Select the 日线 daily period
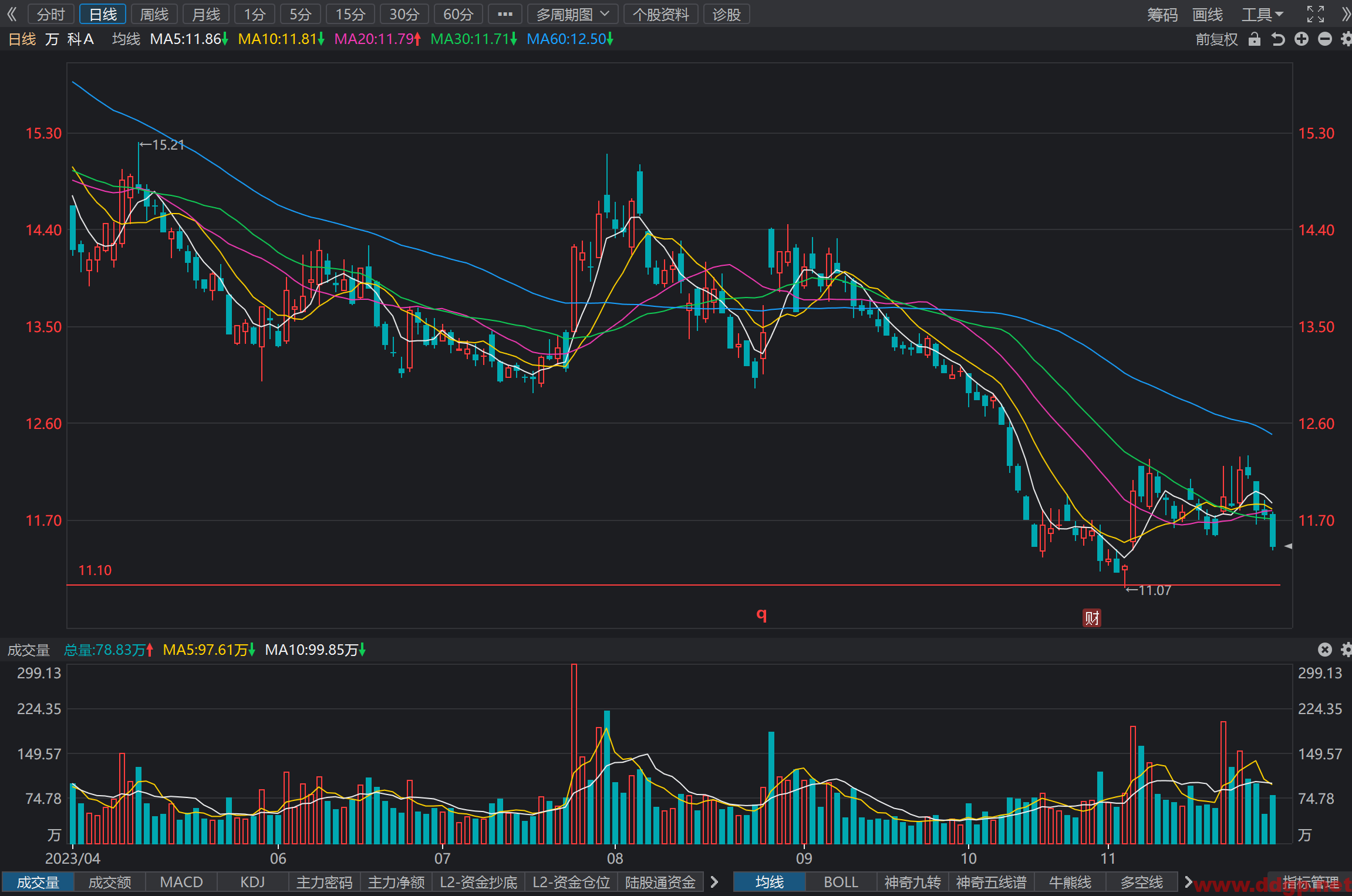The image size is (1352, 896). click(x=103, y=14)
